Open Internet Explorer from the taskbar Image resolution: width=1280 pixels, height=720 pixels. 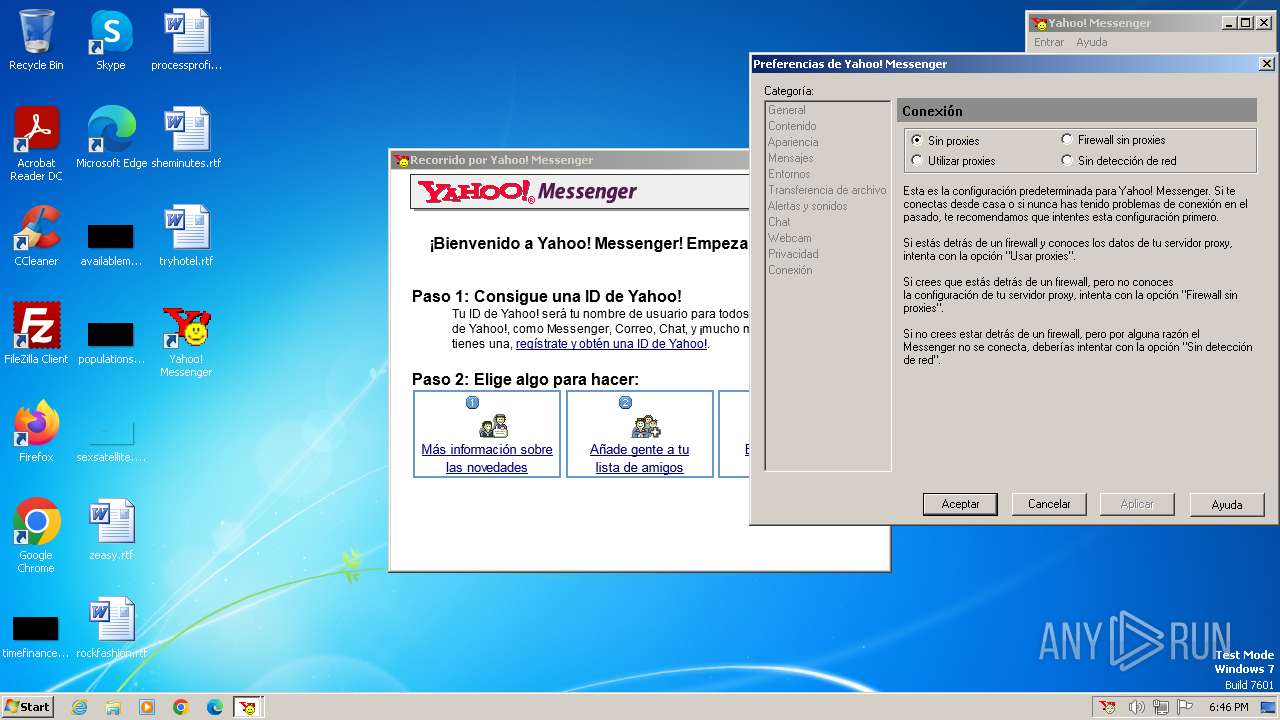click(79, 707)
